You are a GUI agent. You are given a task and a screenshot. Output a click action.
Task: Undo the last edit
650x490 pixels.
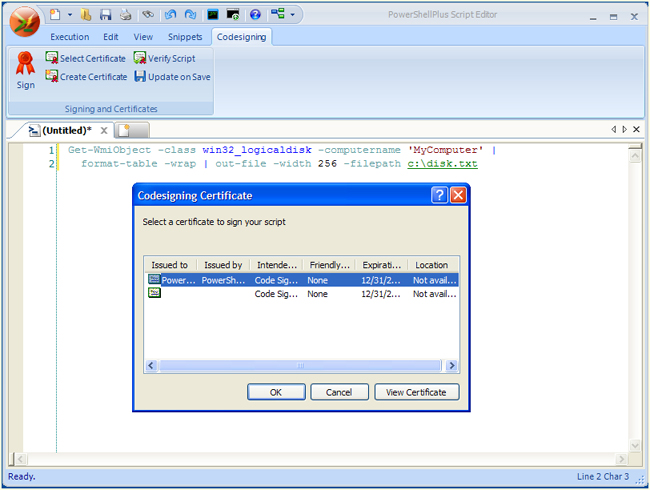coord(170,15)
